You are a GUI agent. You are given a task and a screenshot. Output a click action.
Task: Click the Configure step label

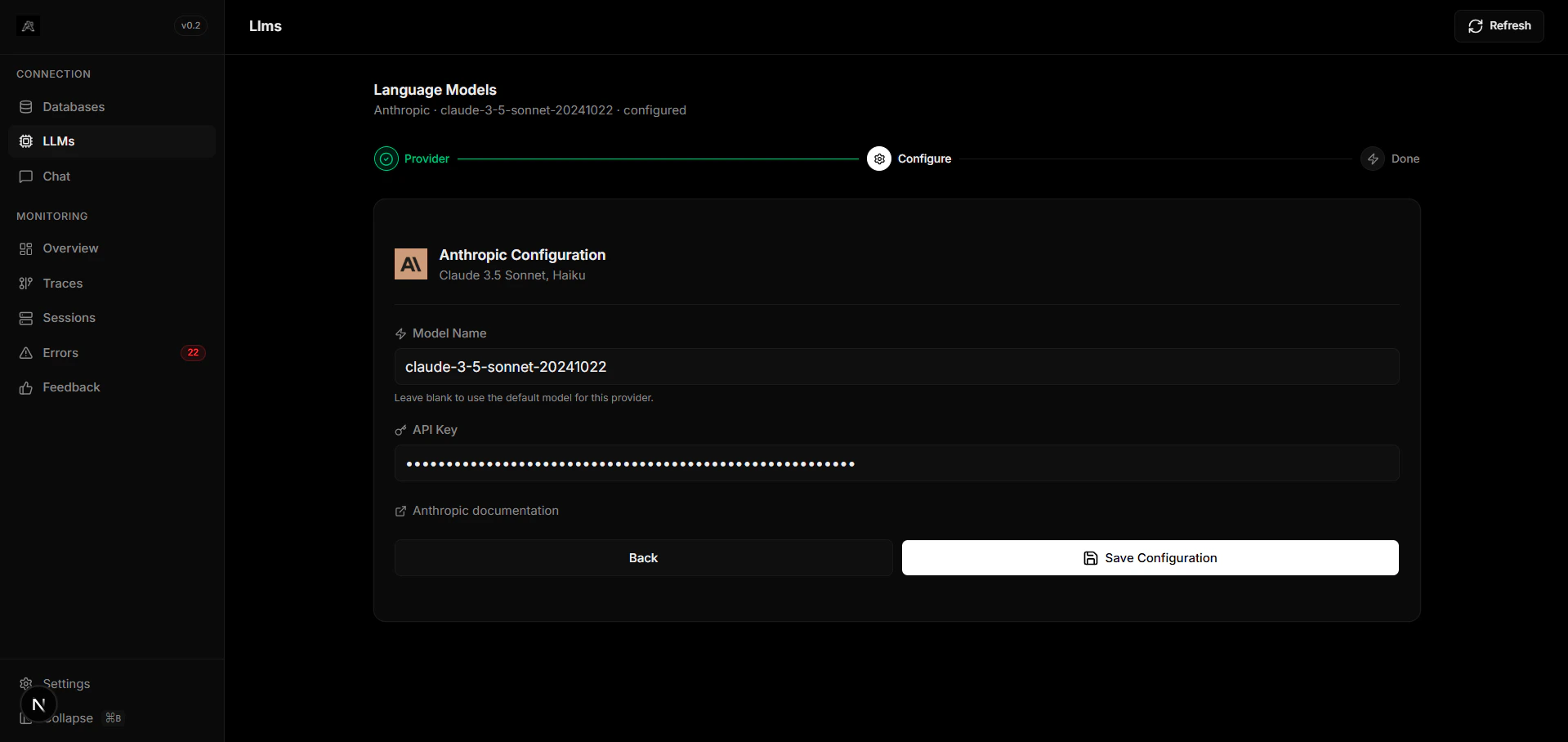[x=924, y=159]
